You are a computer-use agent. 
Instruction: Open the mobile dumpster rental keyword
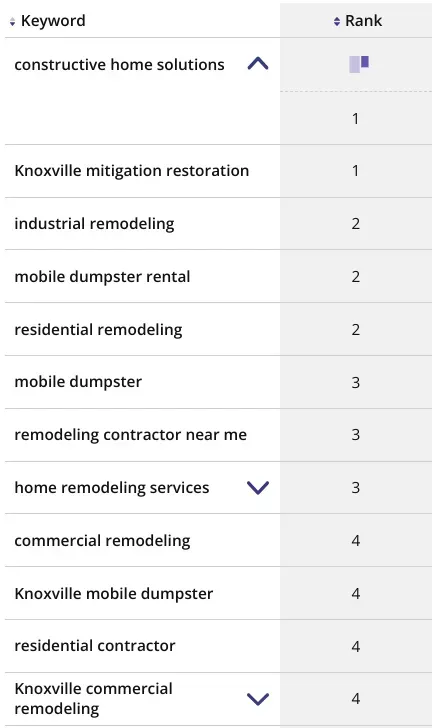pyautogui.click(x=102, y=277)
